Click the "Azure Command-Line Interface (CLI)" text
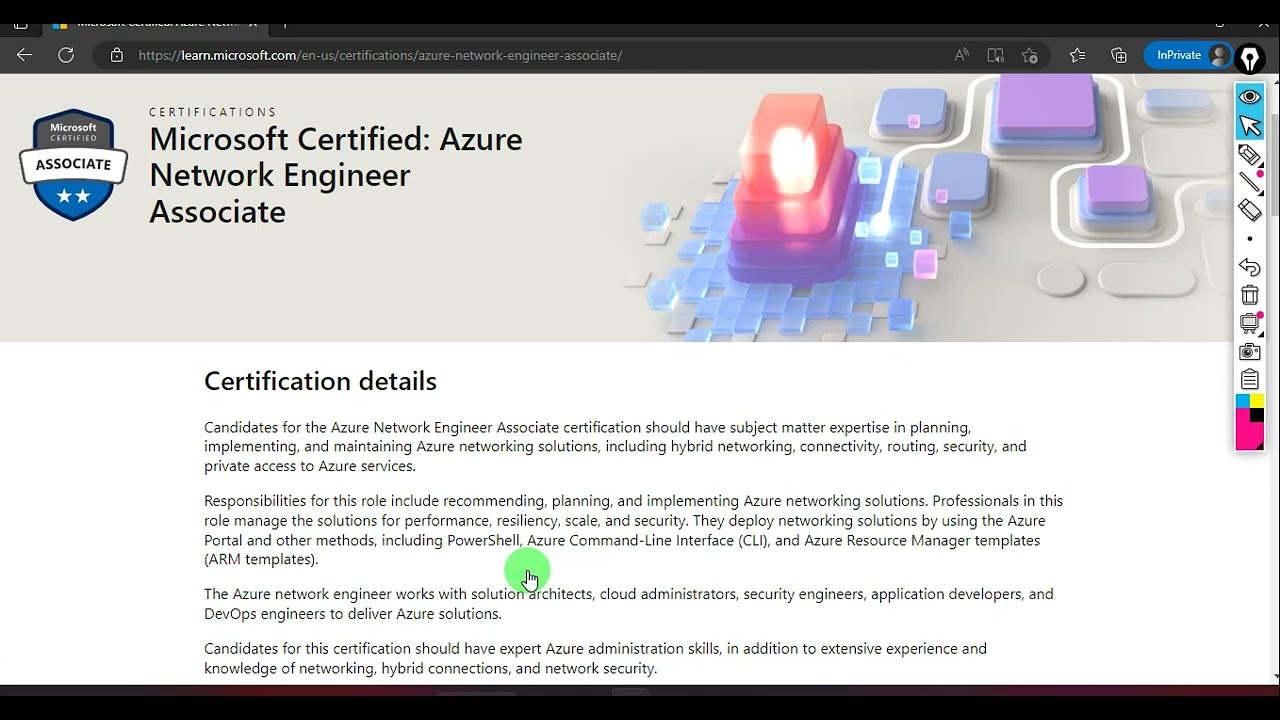 [x=648, y=540]
